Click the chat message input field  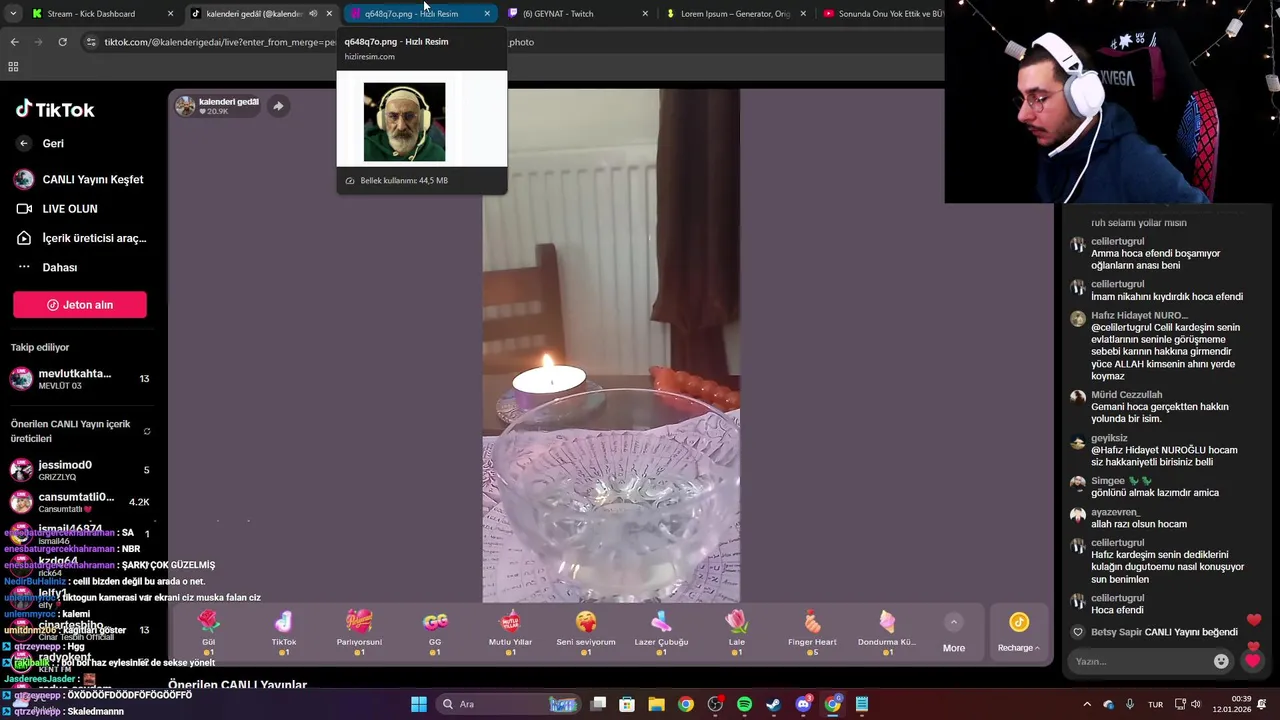coord(1140,661)
